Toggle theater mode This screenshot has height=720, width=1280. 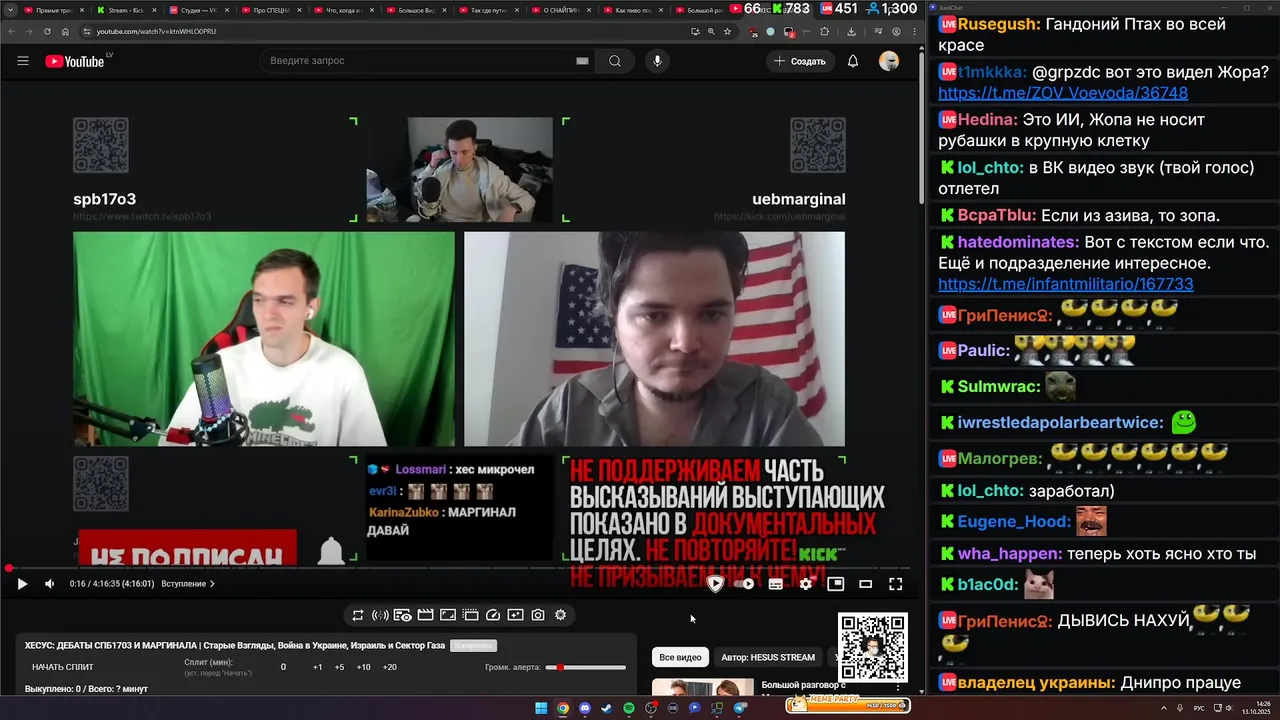pos(866,584)
